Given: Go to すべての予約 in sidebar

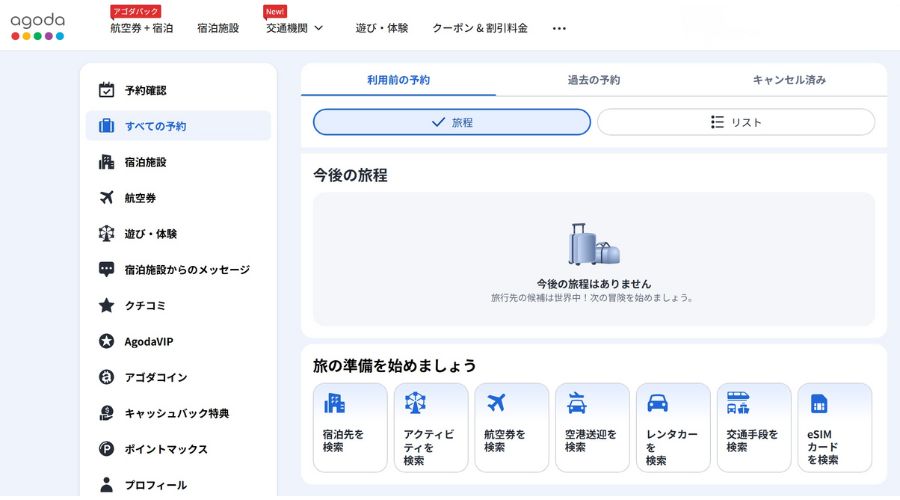Looking at the screenshot, I should point(178,126).
